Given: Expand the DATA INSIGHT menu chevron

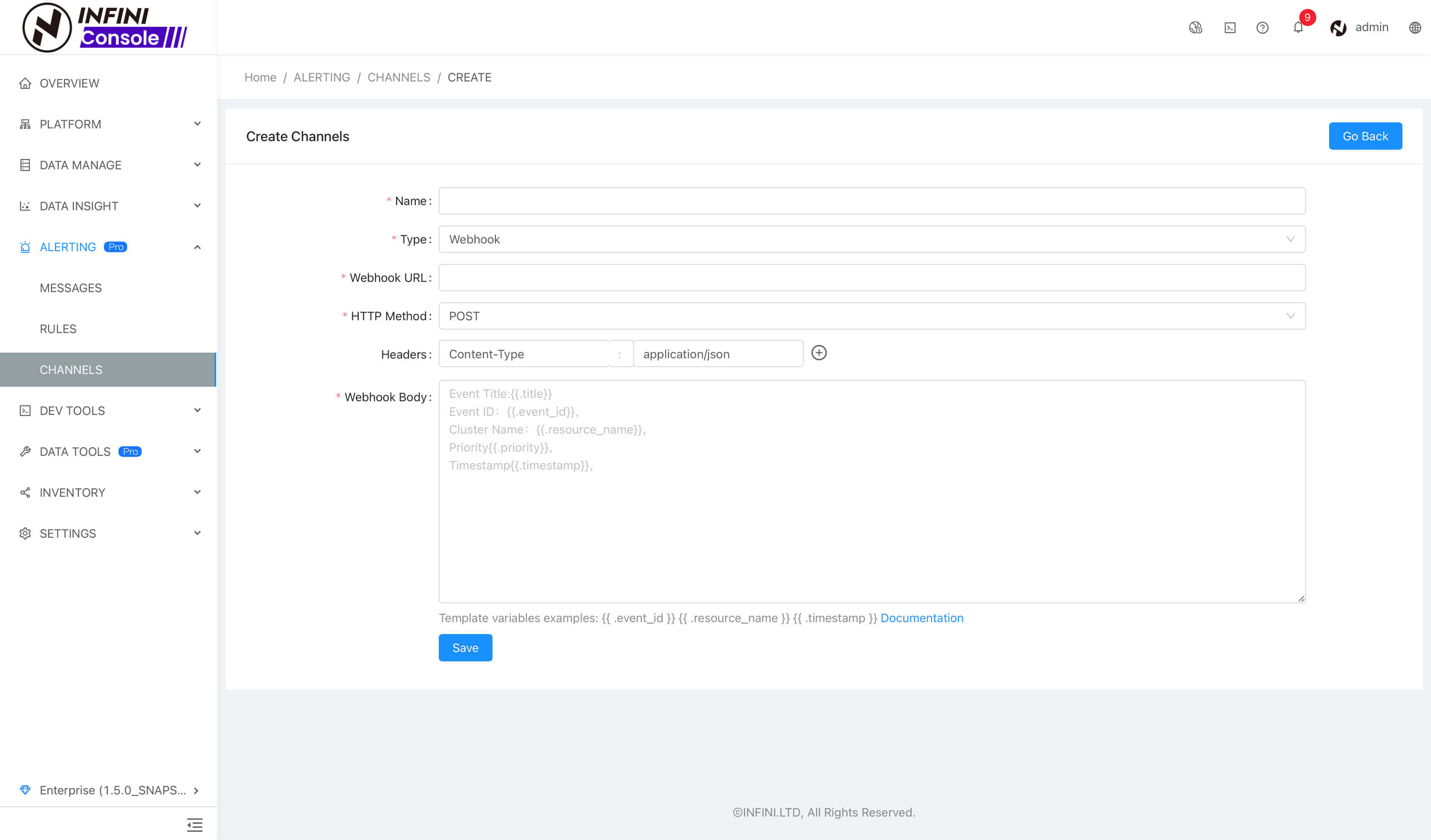Looking at the screenshot, I should 197,206.
